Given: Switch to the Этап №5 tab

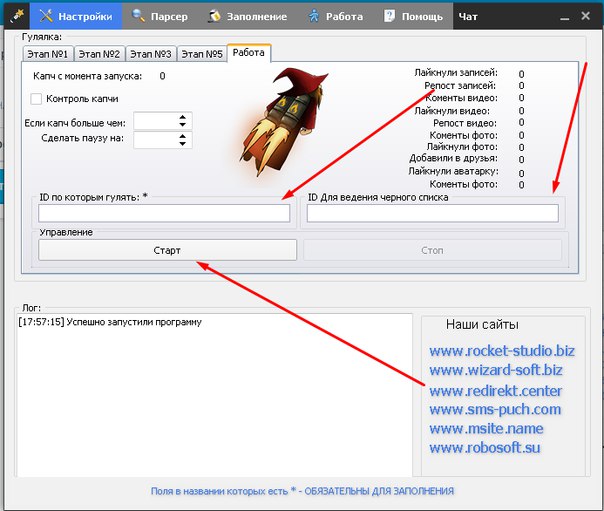Looking at the screenshot, I should 202,54.
